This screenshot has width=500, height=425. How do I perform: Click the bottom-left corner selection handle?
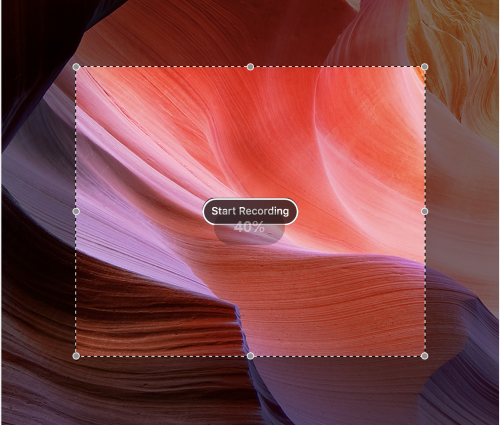[76, 356]
